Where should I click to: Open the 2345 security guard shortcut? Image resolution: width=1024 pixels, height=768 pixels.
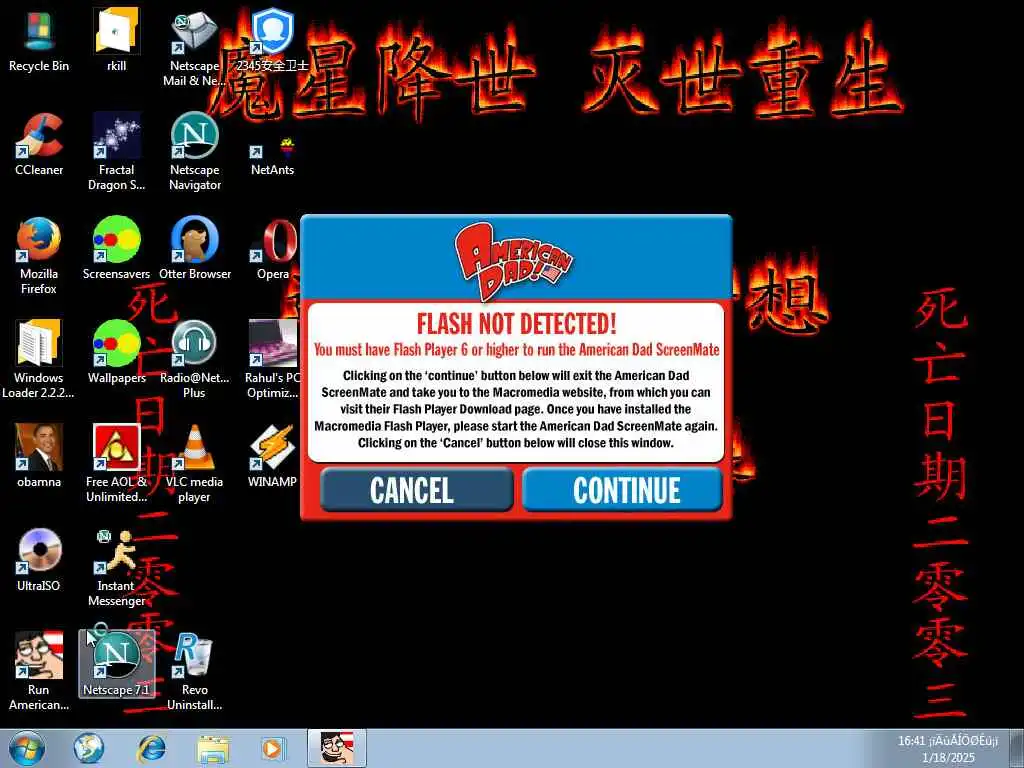(x=272, y=40)
